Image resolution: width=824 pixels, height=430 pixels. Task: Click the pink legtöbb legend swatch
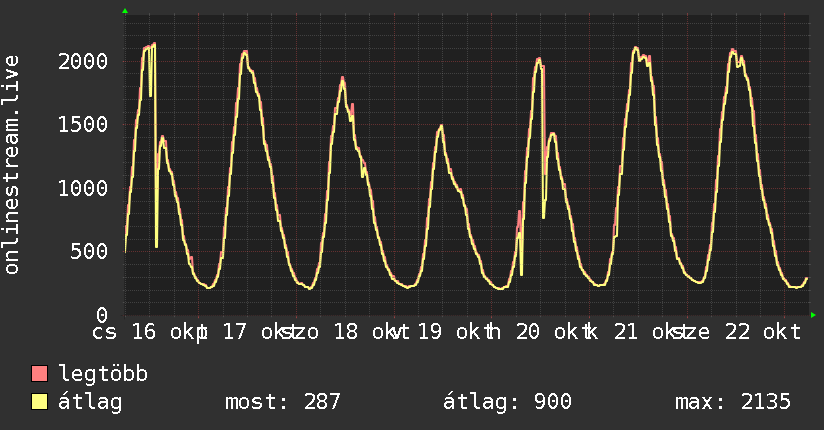(x=39, y=373)
